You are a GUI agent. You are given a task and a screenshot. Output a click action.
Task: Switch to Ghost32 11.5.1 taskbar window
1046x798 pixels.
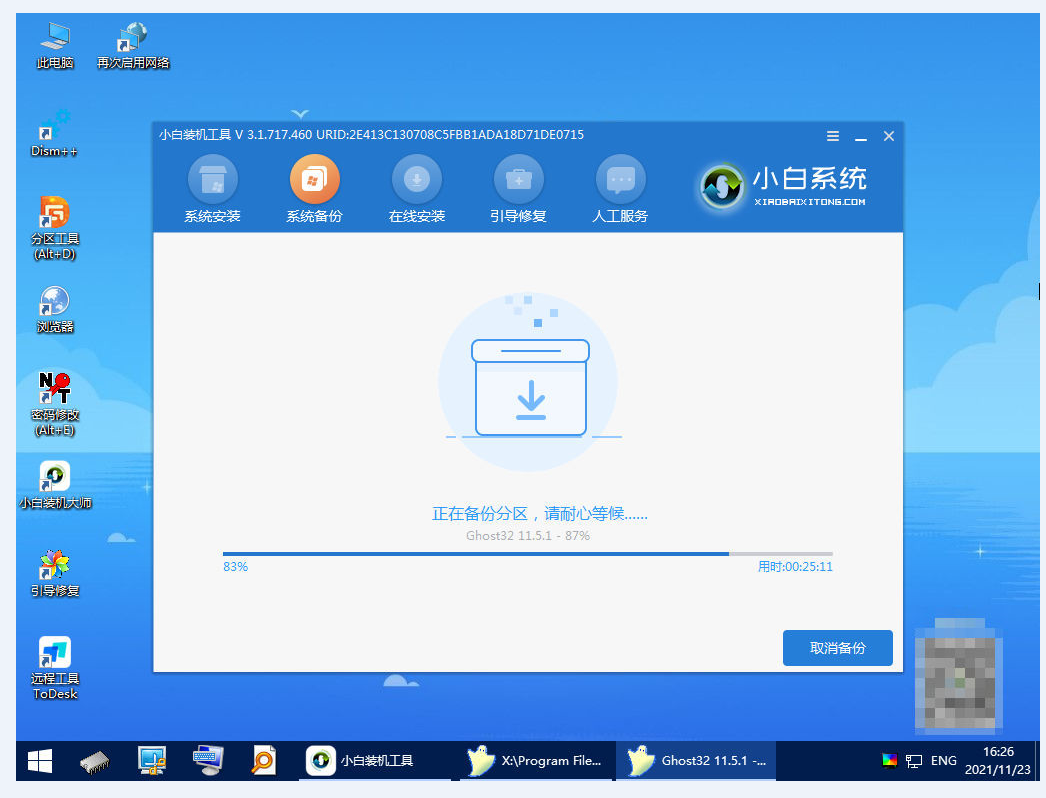[699, 761]
